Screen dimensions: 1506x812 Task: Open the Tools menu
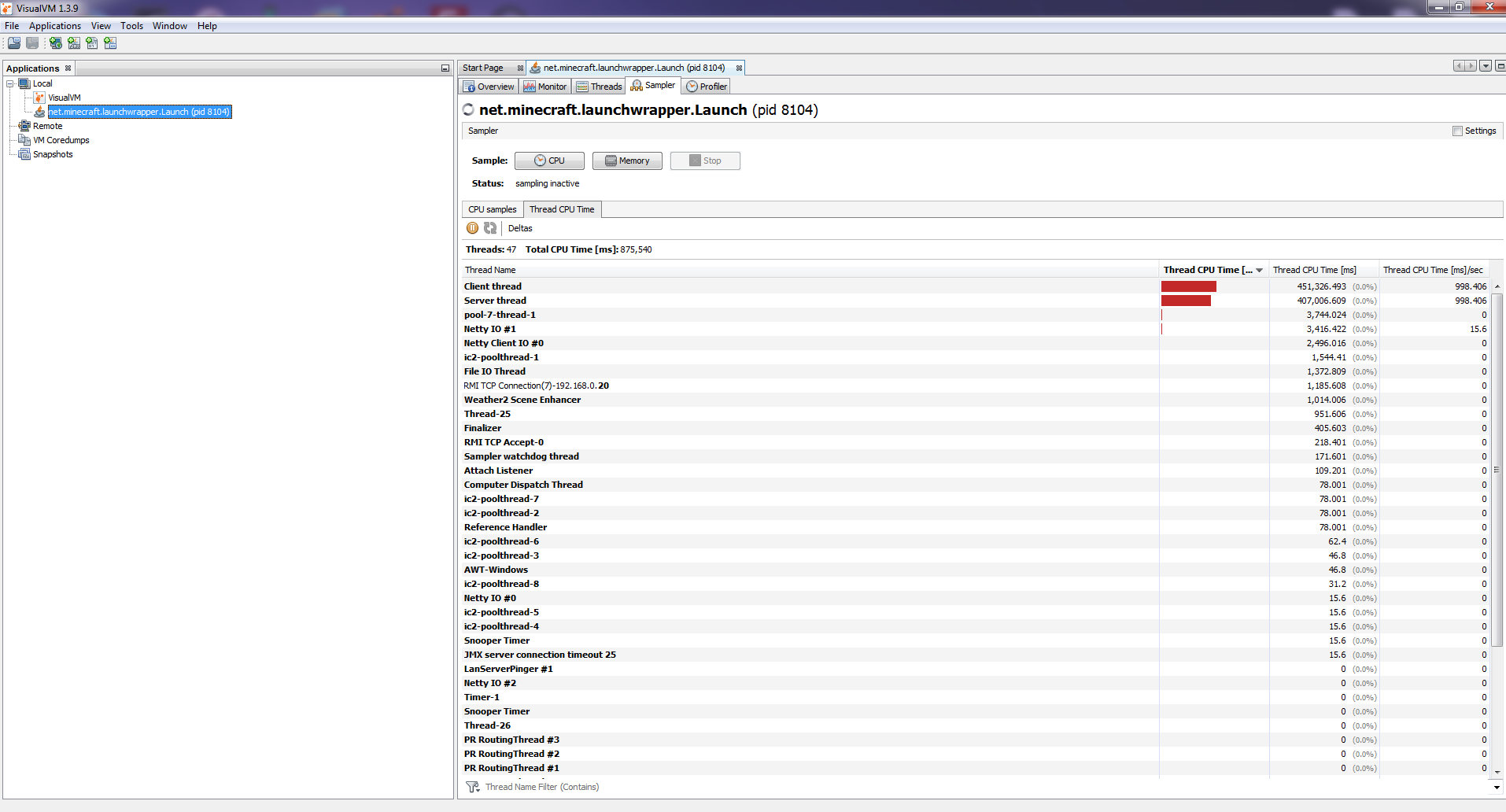[131, 25]
